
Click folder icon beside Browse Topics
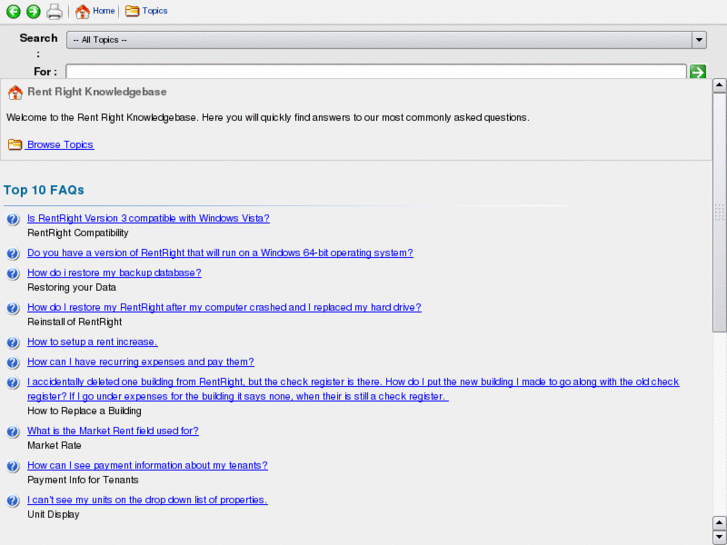(x=15, y=145)
